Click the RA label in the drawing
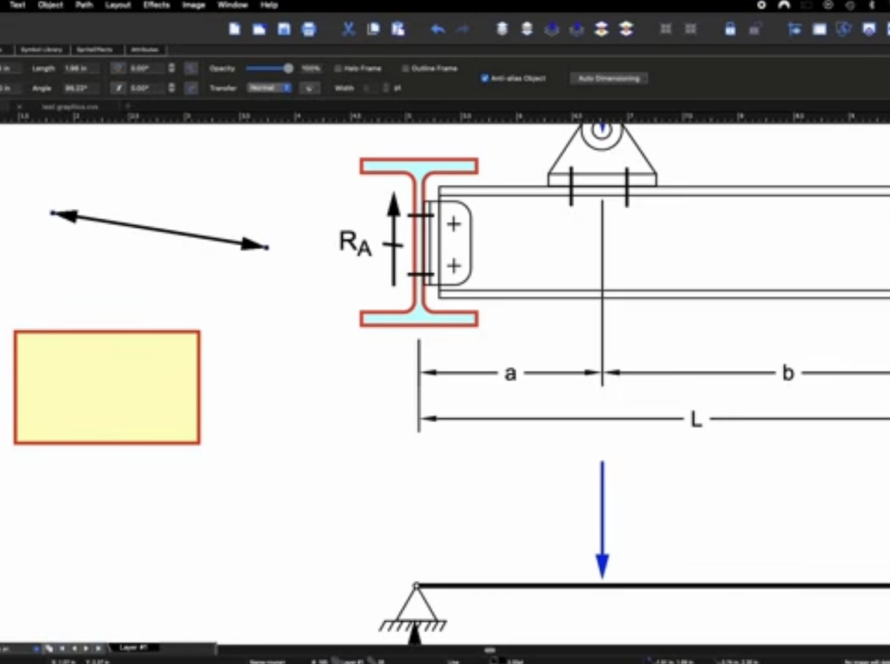890x664 pixels. pyautogui.click(x=355, y=243)
